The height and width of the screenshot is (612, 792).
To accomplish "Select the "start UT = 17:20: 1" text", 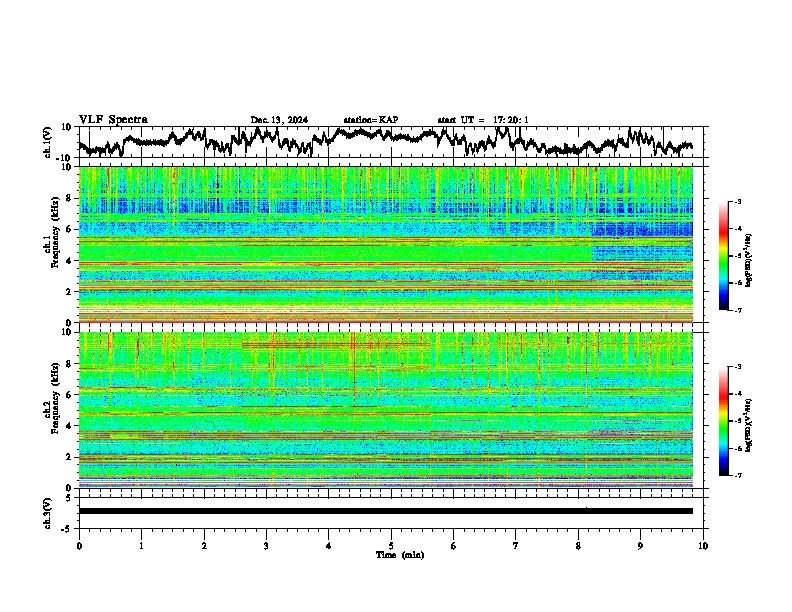I will pos(483,120).
